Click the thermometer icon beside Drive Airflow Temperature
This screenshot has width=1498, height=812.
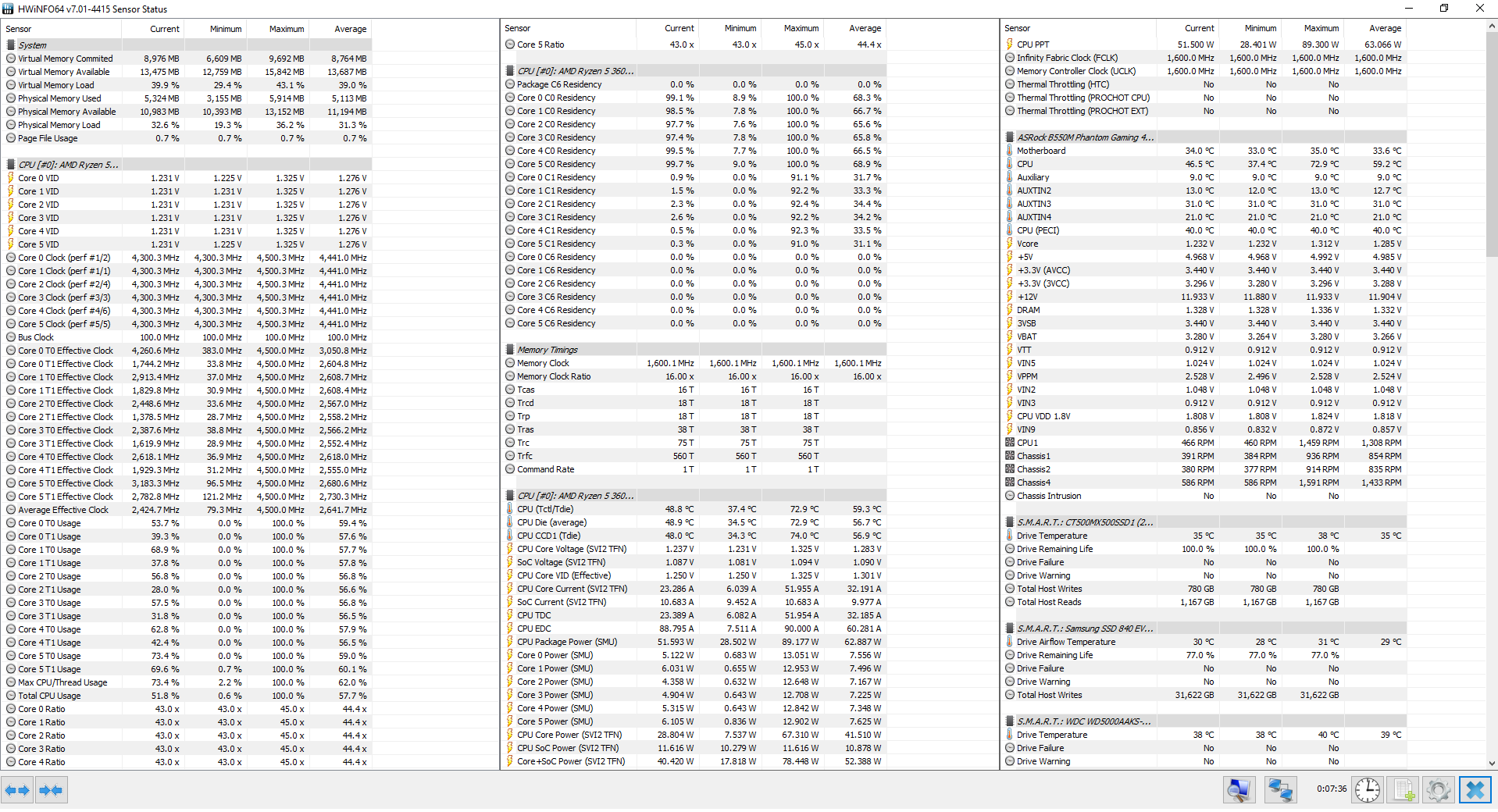point(1010,642)
